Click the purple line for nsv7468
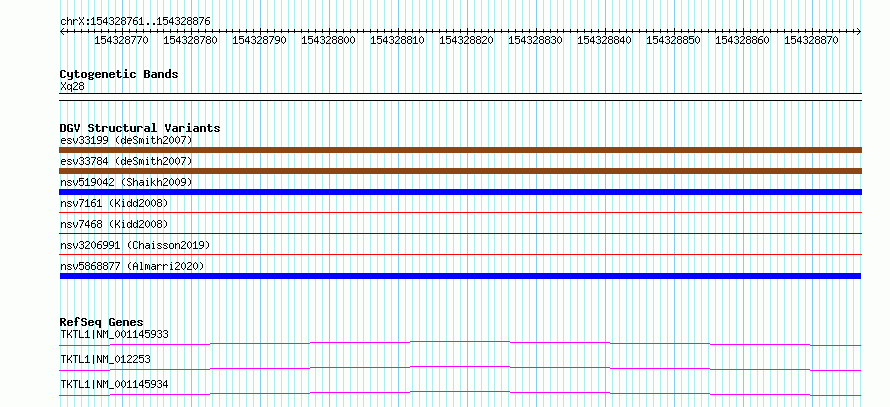Screen dimensions: 890x407 tap(460, 233)
